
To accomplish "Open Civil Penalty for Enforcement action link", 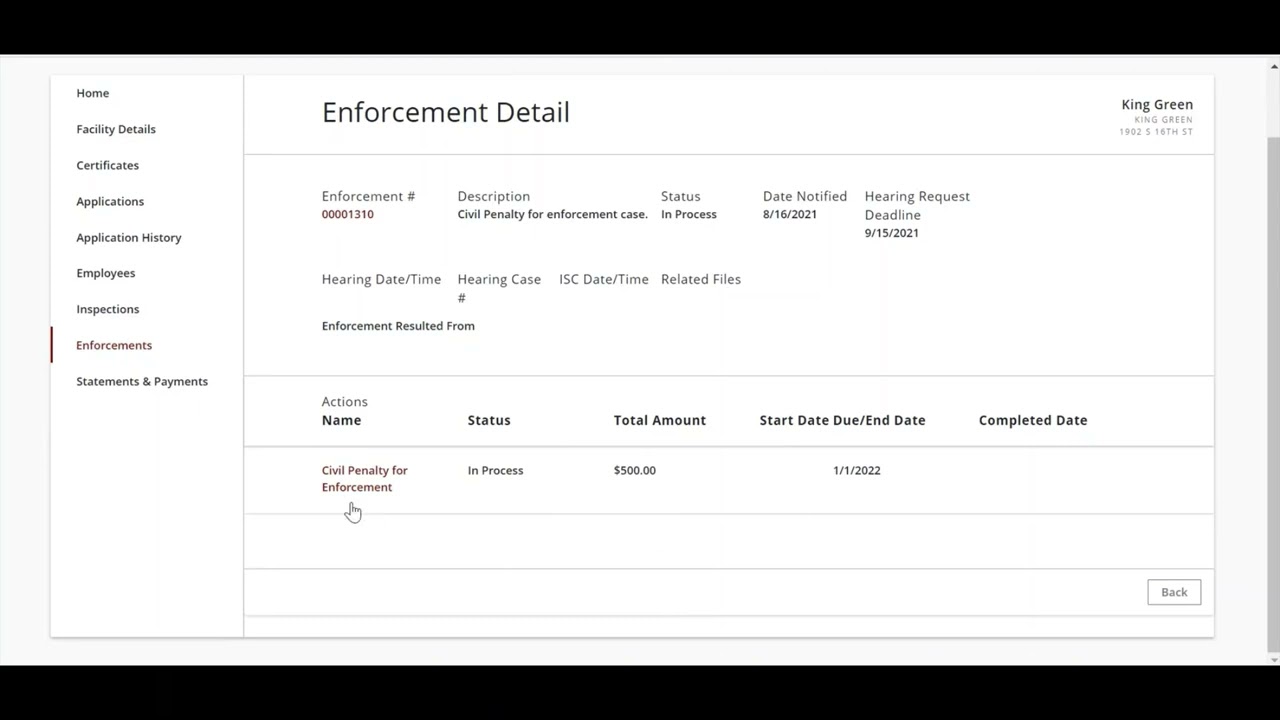I will [x=364, y=478].
